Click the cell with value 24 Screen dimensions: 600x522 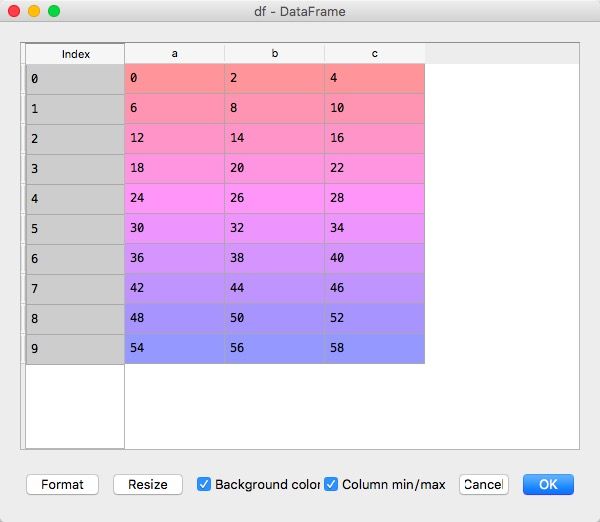[x=174, y=198]
